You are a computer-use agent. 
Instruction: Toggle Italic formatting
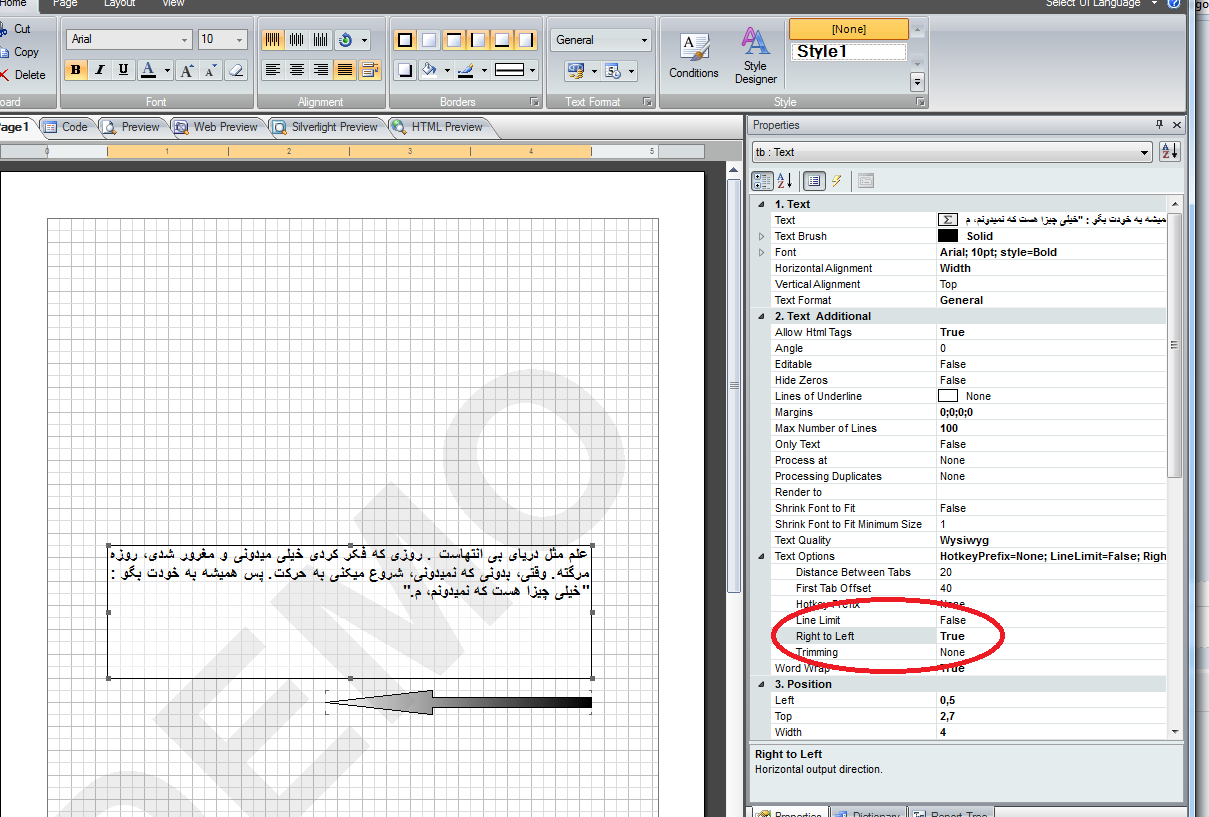[x=100, y=70]
